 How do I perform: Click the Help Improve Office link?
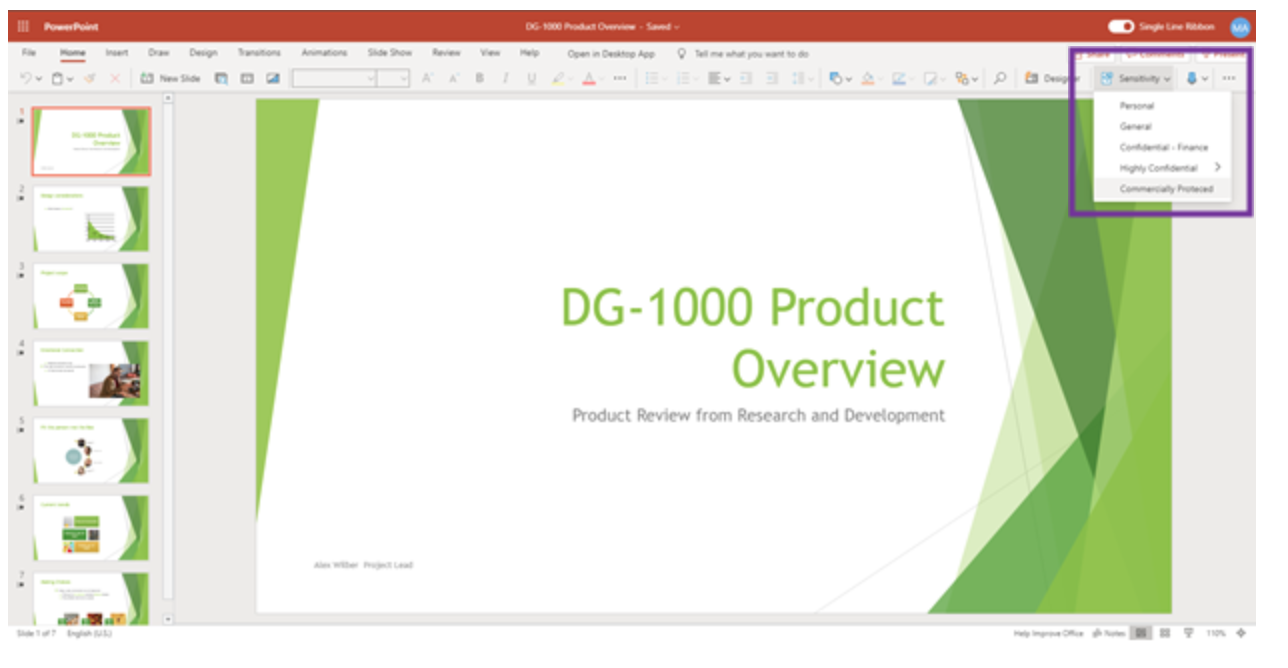click(x=1048, y=633)
